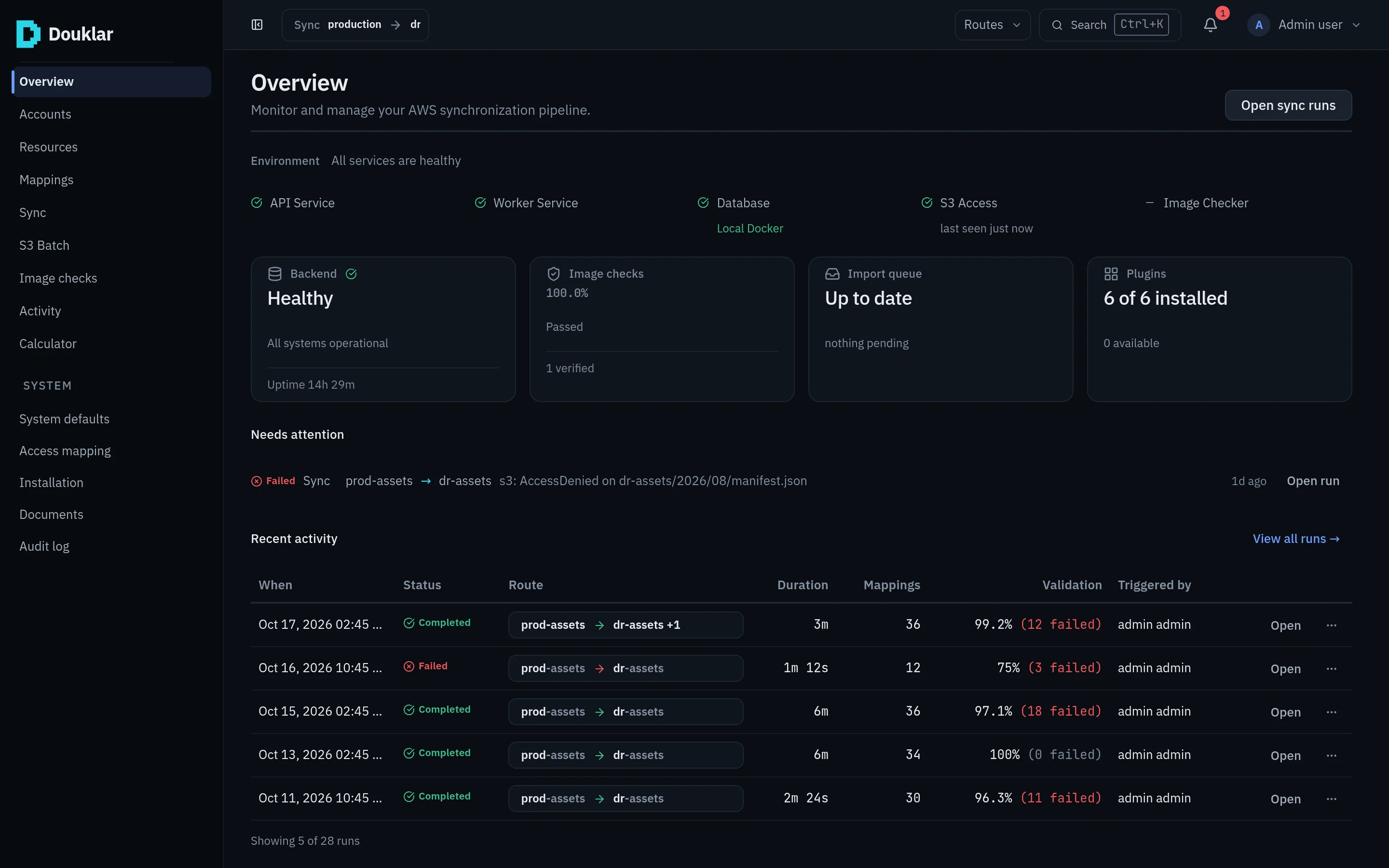Click Open run for the failed sync
Viewport: 1389px width, 868px height.
tap(1313, 480)
